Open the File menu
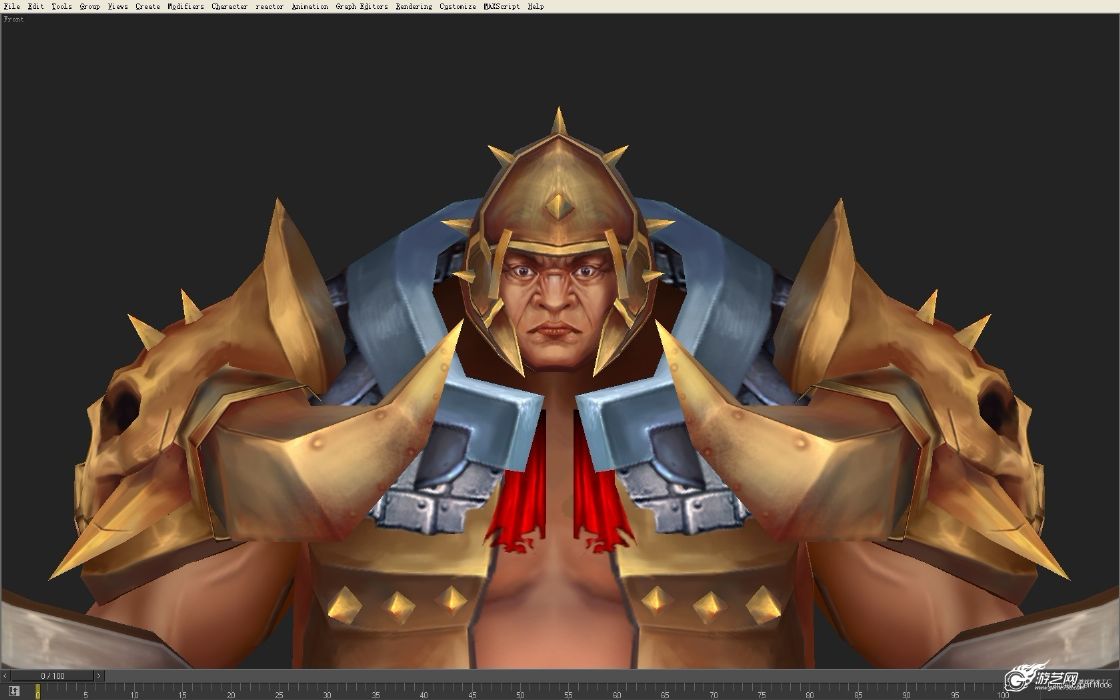The width and height of the screenshot is (1120, 700). pos(12,6)
